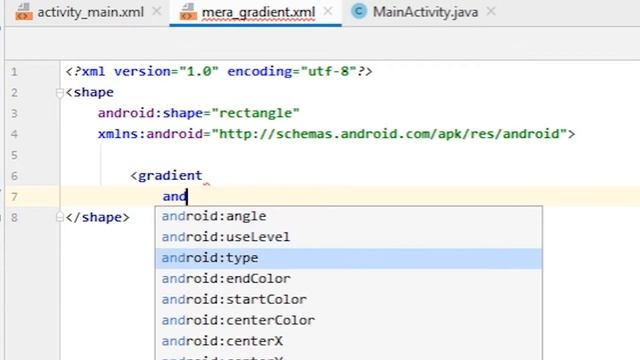This screenshot has height=360, width=640.
Task: Select android:startColor completion
Action: tap(349, 300)
